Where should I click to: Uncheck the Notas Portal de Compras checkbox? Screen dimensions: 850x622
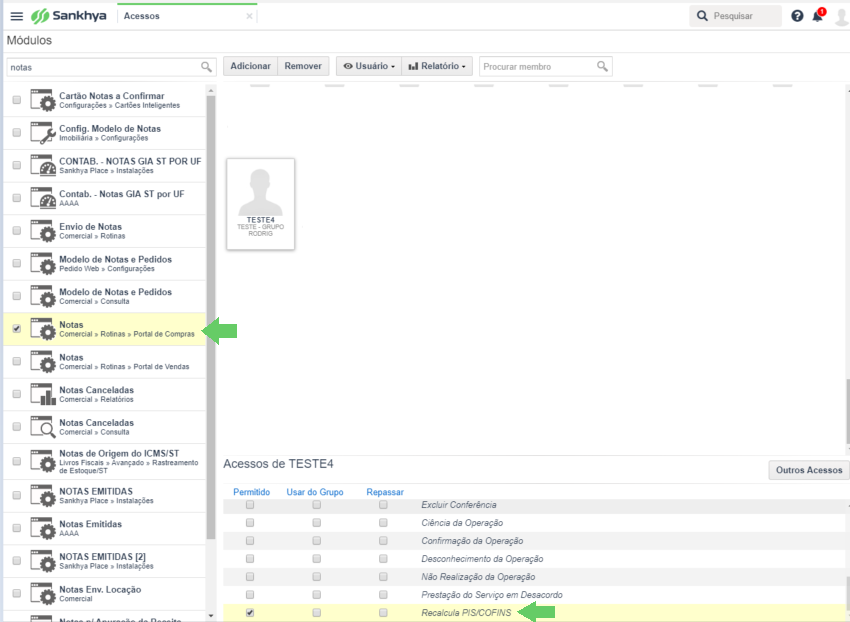17,329
